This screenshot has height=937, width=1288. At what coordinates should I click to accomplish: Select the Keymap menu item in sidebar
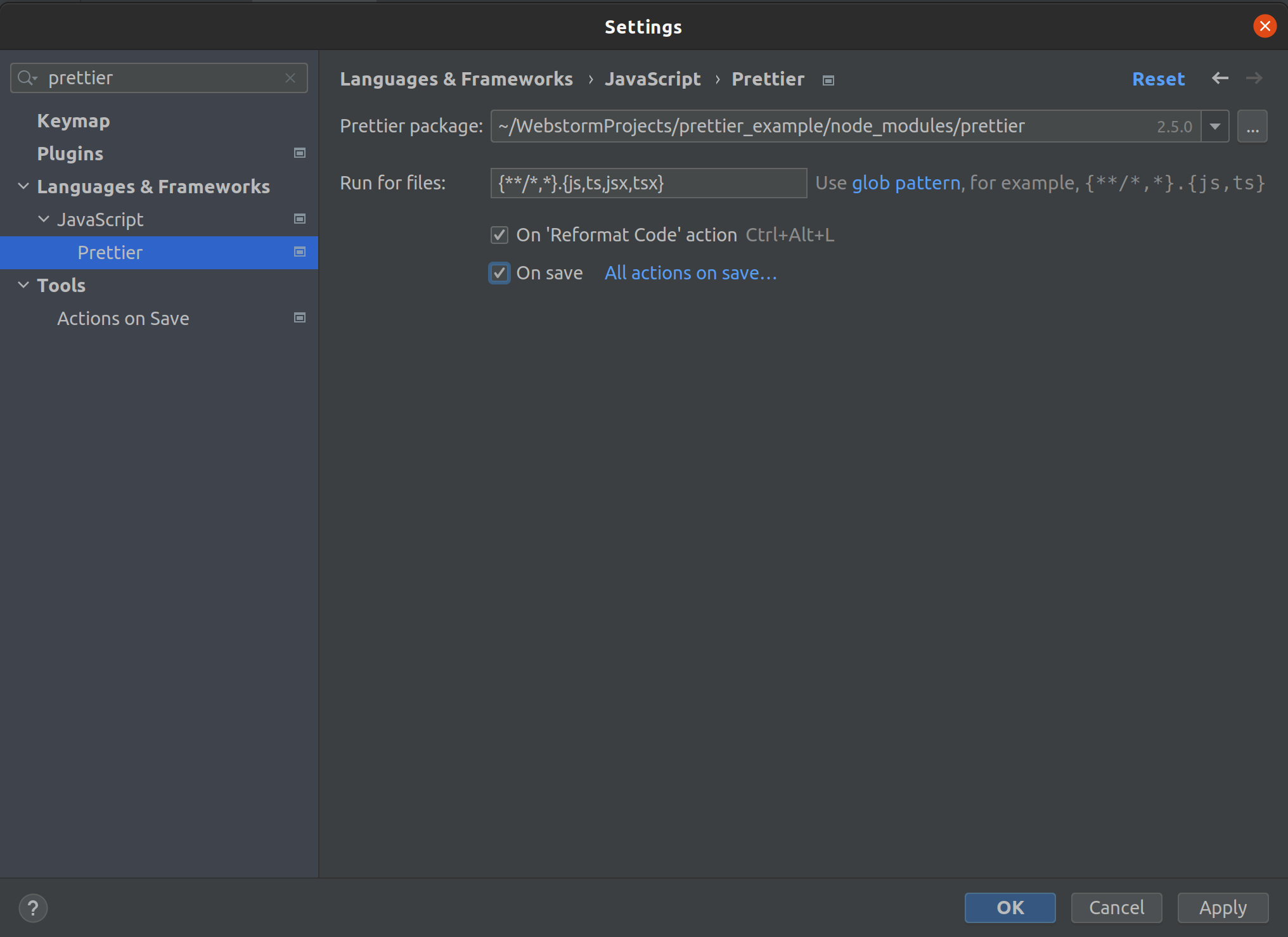point(73,120)
